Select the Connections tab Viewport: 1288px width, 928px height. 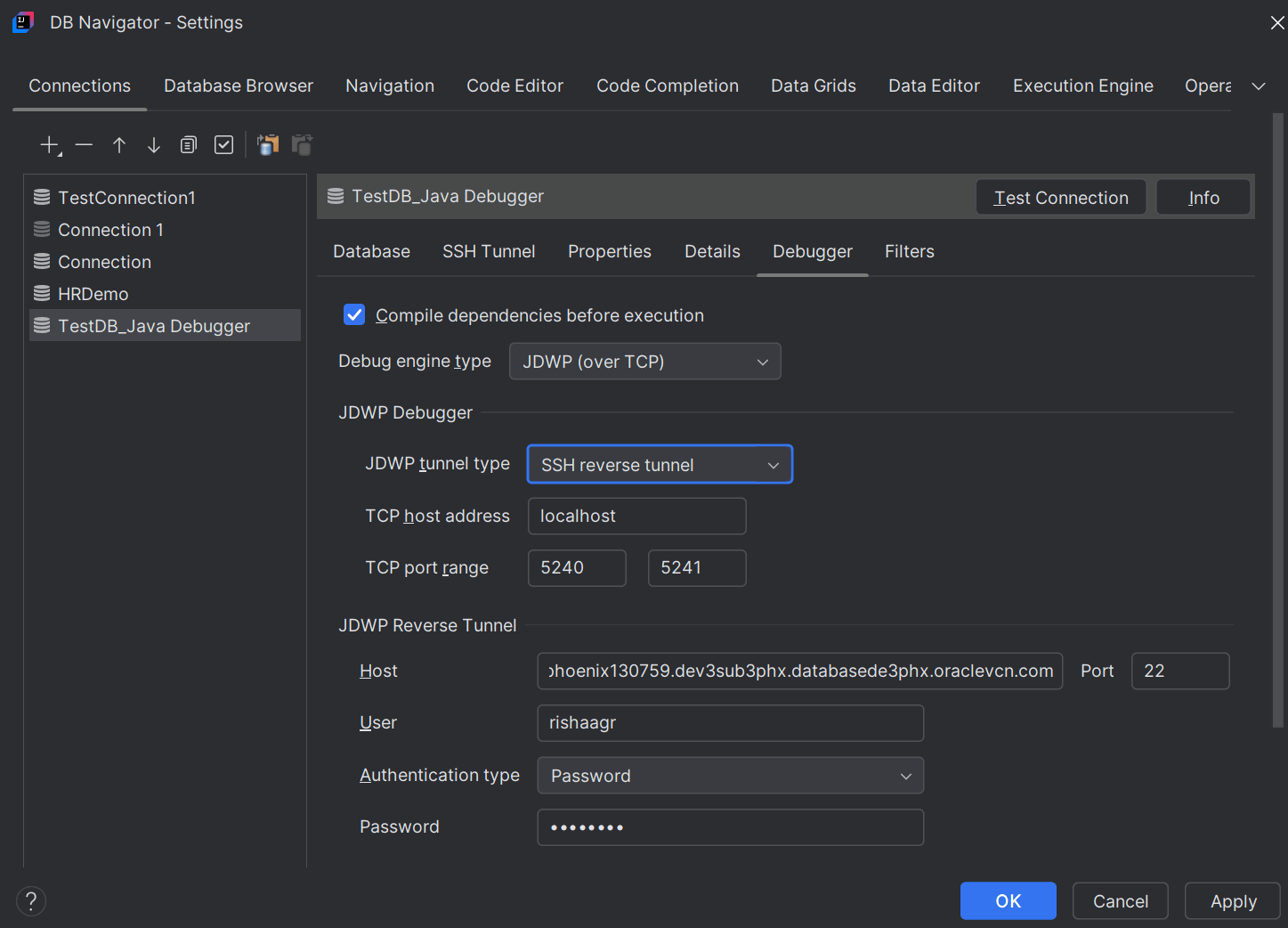(x=80, y=86)
